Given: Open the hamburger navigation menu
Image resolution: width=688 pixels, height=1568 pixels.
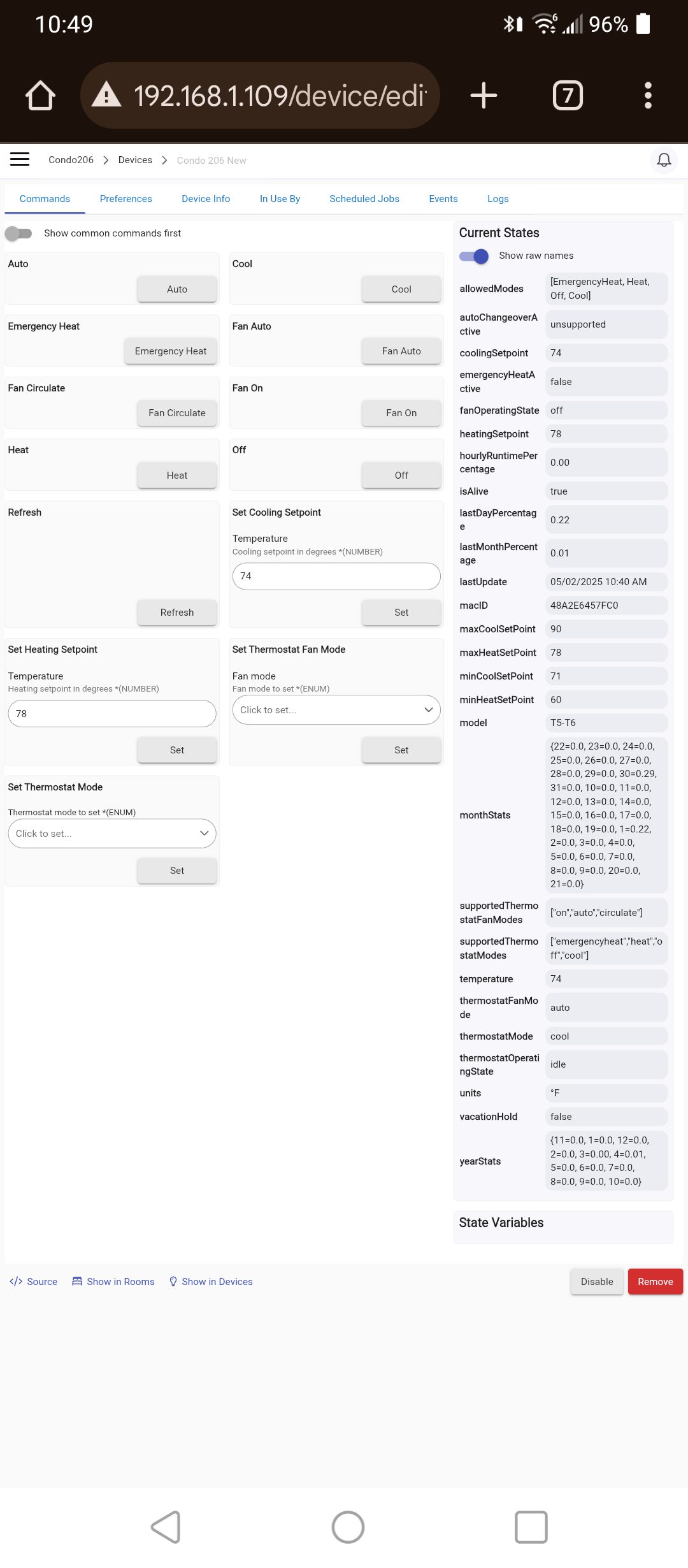Looking at the screenshot, I should pos(20,159).
